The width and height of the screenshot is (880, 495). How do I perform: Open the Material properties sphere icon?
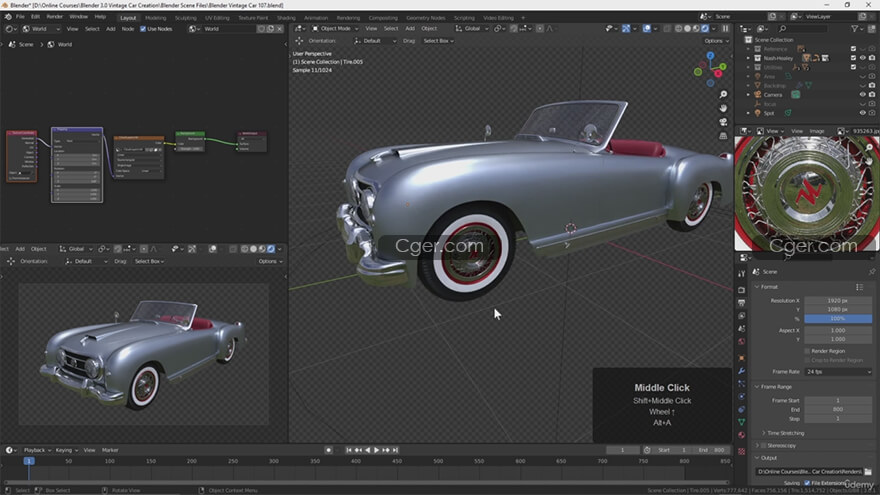(741, 435)
